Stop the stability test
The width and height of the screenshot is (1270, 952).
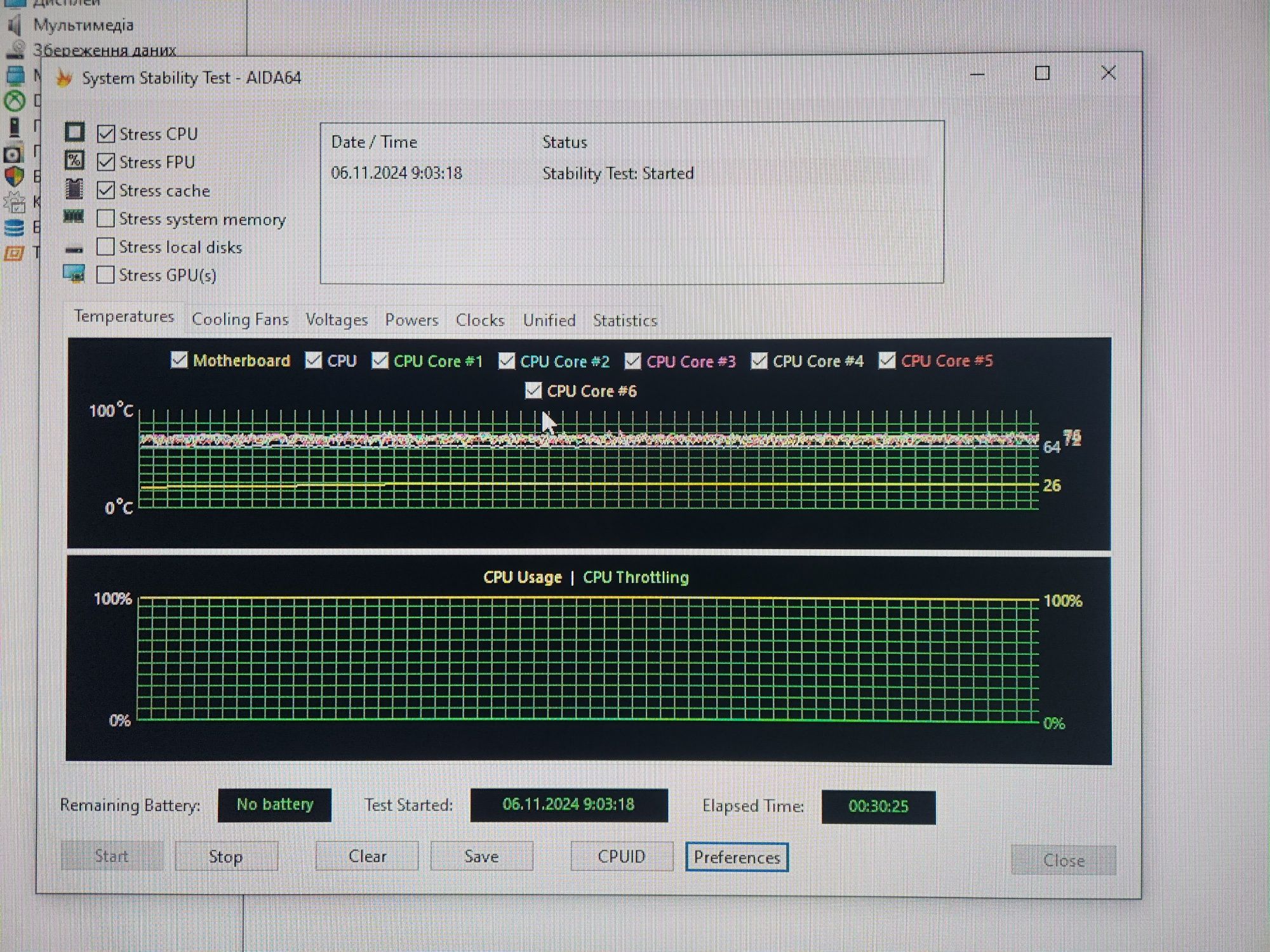pos(226,856)
